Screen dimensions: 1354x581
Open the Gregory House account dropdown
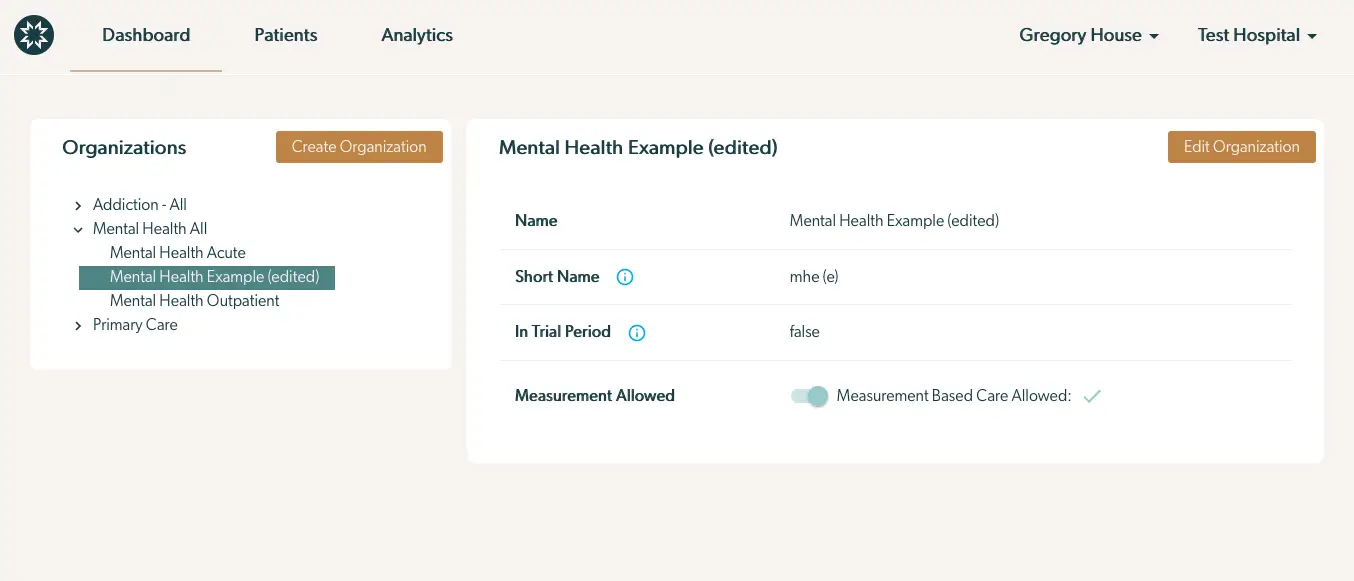(x=1088, y=35)
